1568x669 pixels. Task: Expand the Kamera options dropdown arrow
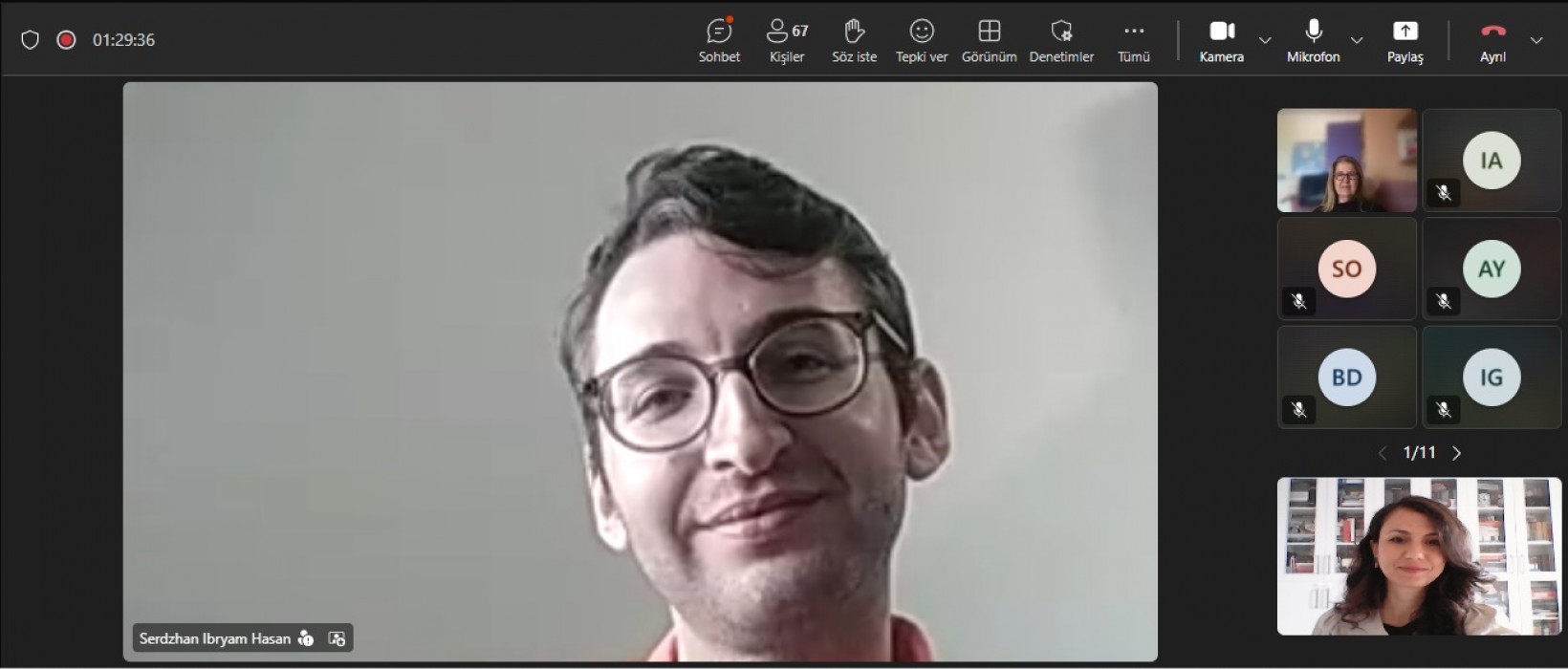click(1265, 40)
